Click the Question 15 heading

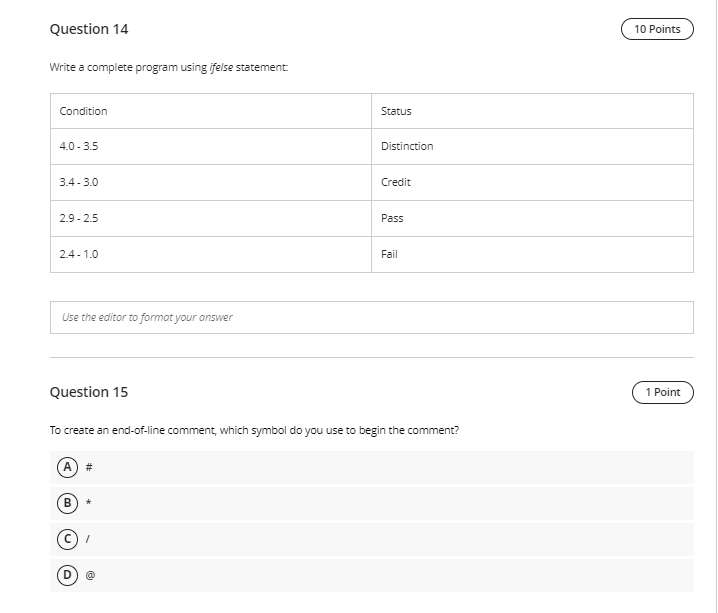coord(89,392)
